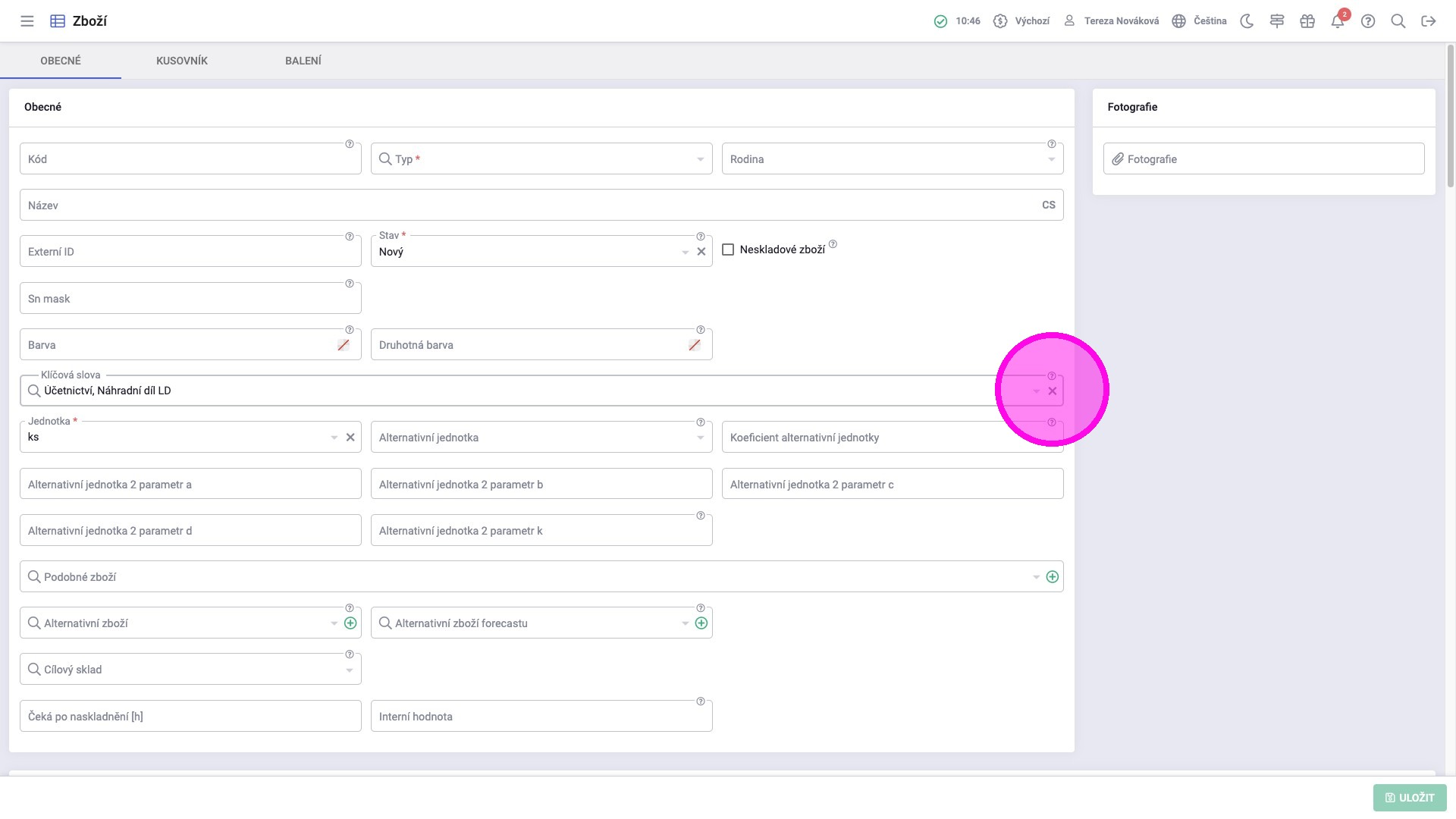The height and width of the screenshot is (819, 1456).
Task: Toggle dark mode moon icon
Action: (x=1247, y=21)
